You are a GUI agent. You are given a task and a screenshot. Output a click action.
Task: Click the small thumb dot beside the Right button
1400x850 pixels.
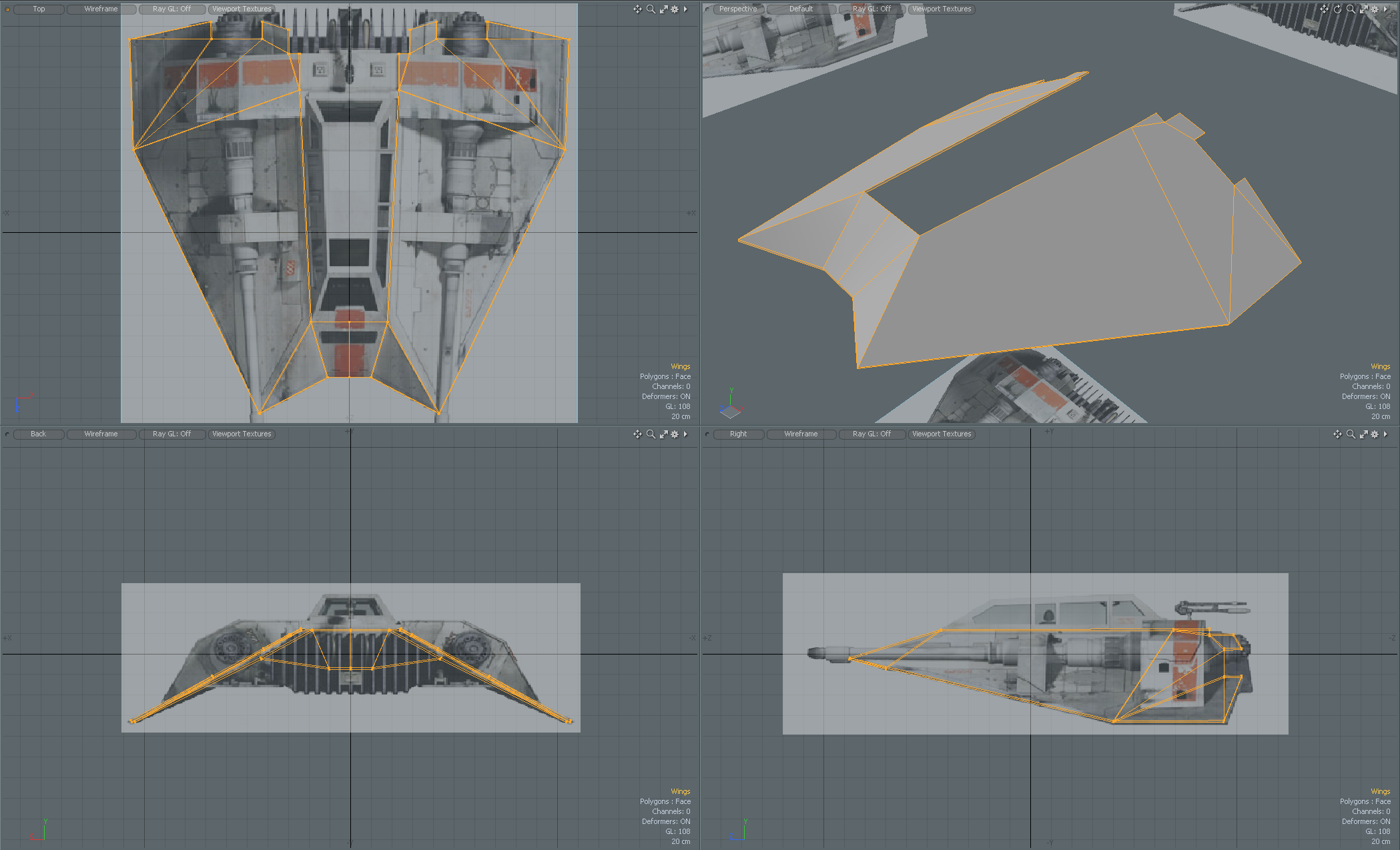pos(707,434)
